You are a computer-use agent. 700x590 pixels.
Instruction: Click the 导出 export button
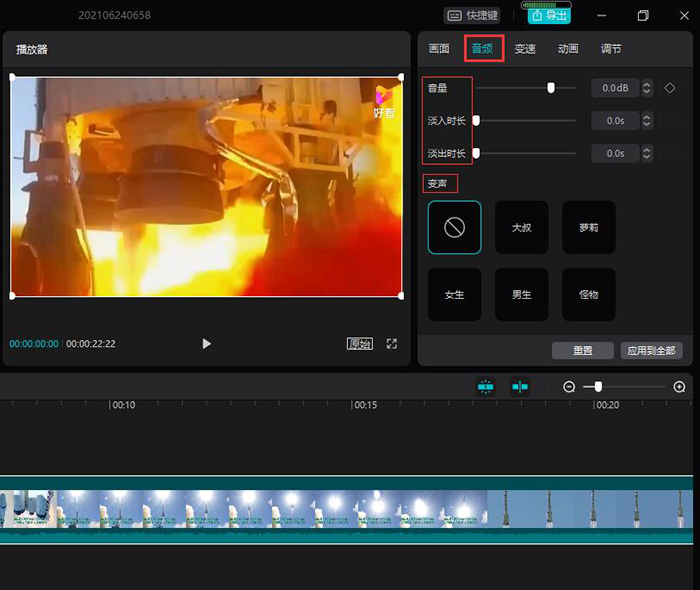click(549, 16)
